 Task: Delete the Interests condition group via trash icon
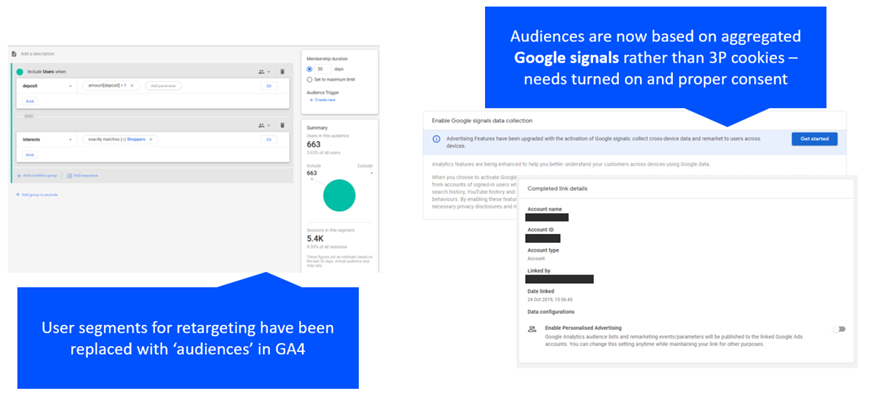(x=282, y=125)
